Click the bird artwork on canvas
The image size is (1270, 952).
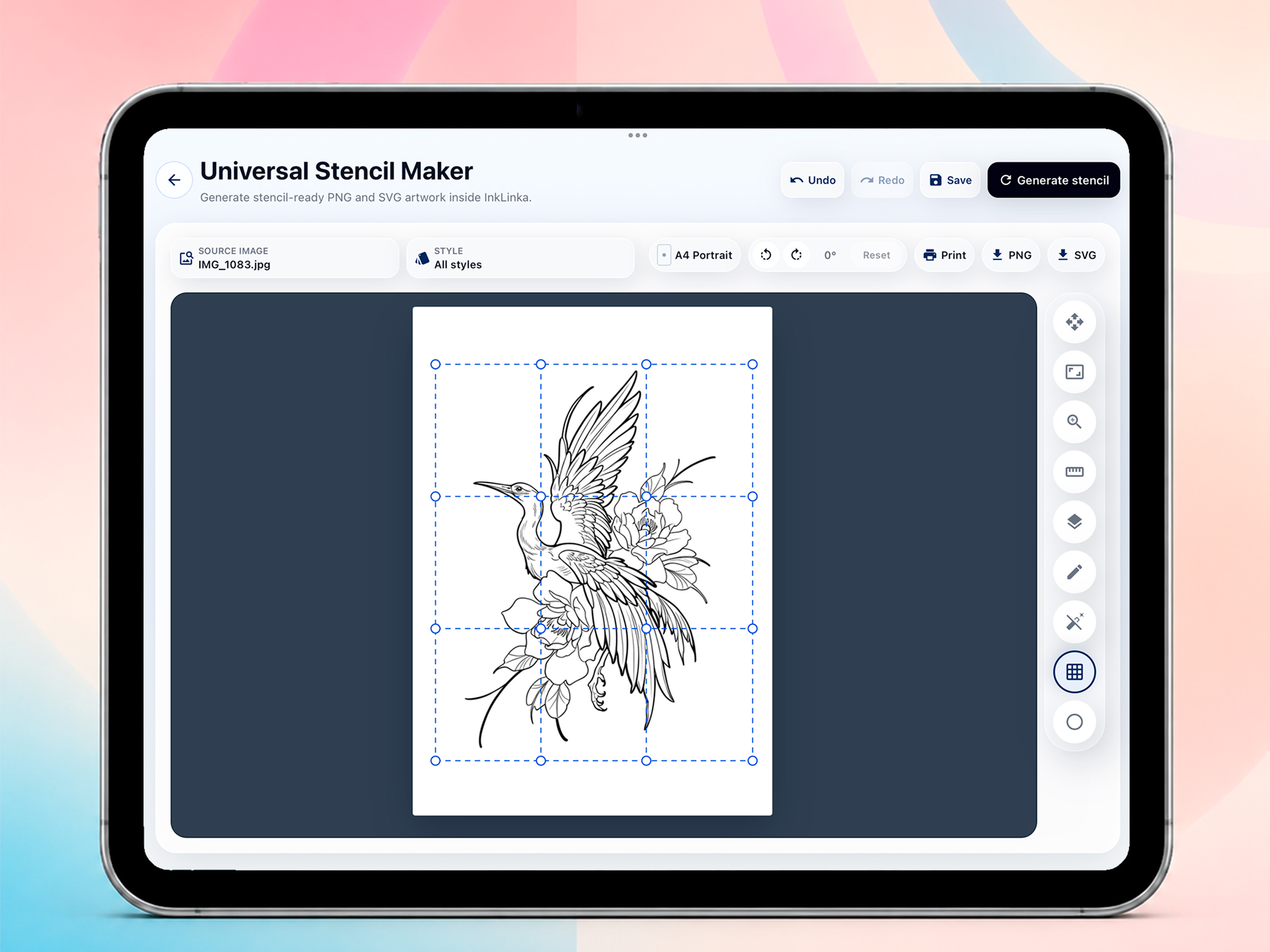pyautogui.click(x=591, y=559)
